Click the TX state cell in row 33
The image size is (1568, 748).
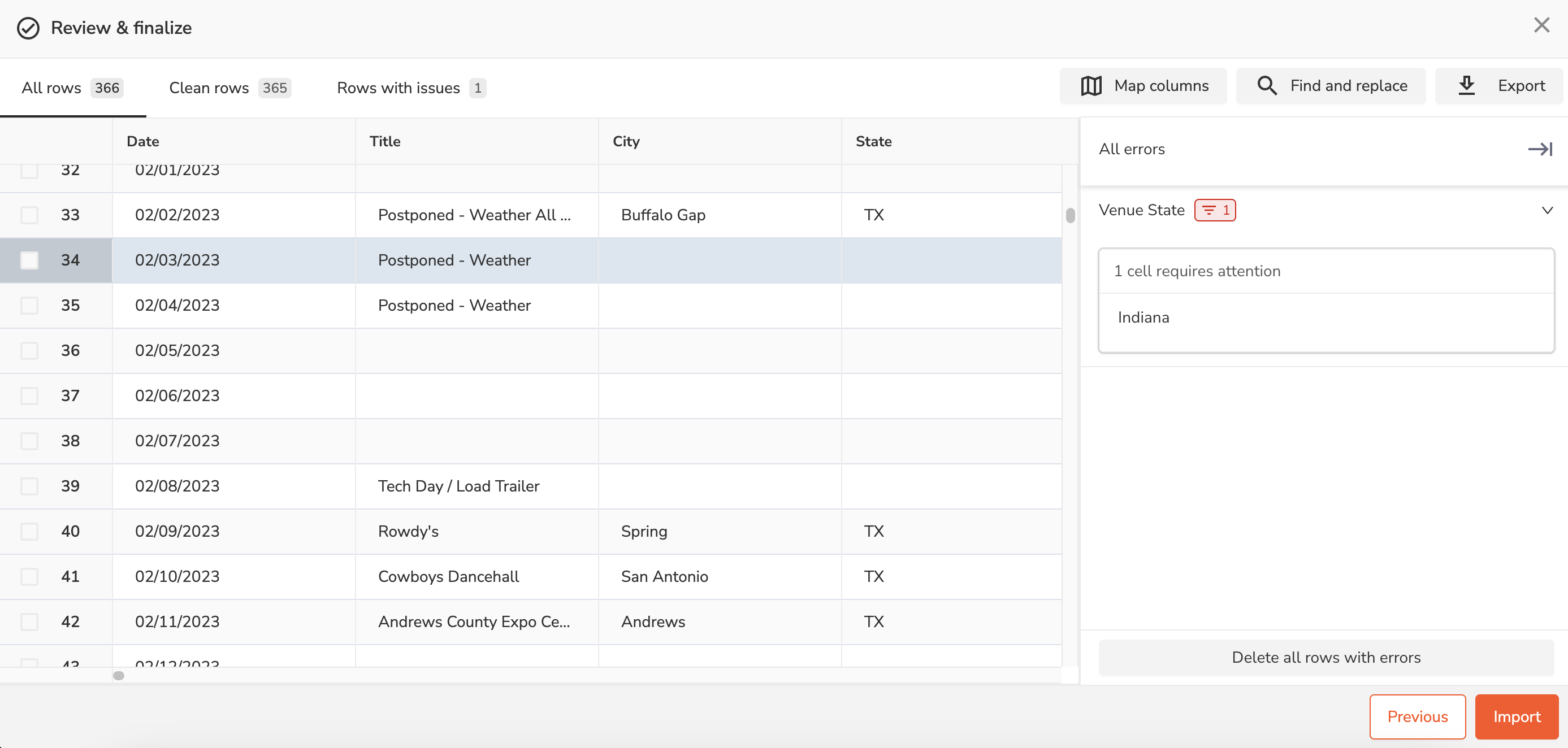click(x=951, y=215)
